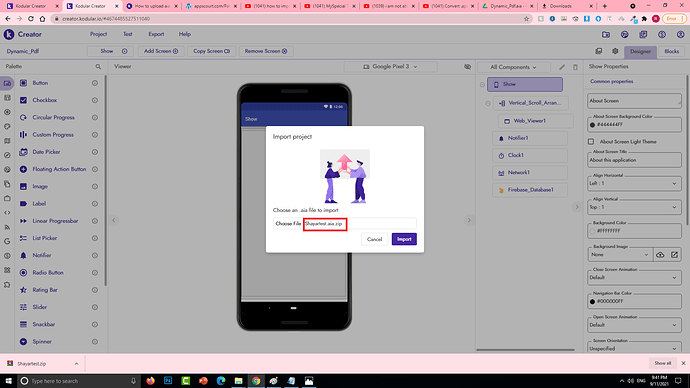Viewport: 690px width, 388px height.
Task: Open the Align Horizontal dropdown
Action: (634, 183)
